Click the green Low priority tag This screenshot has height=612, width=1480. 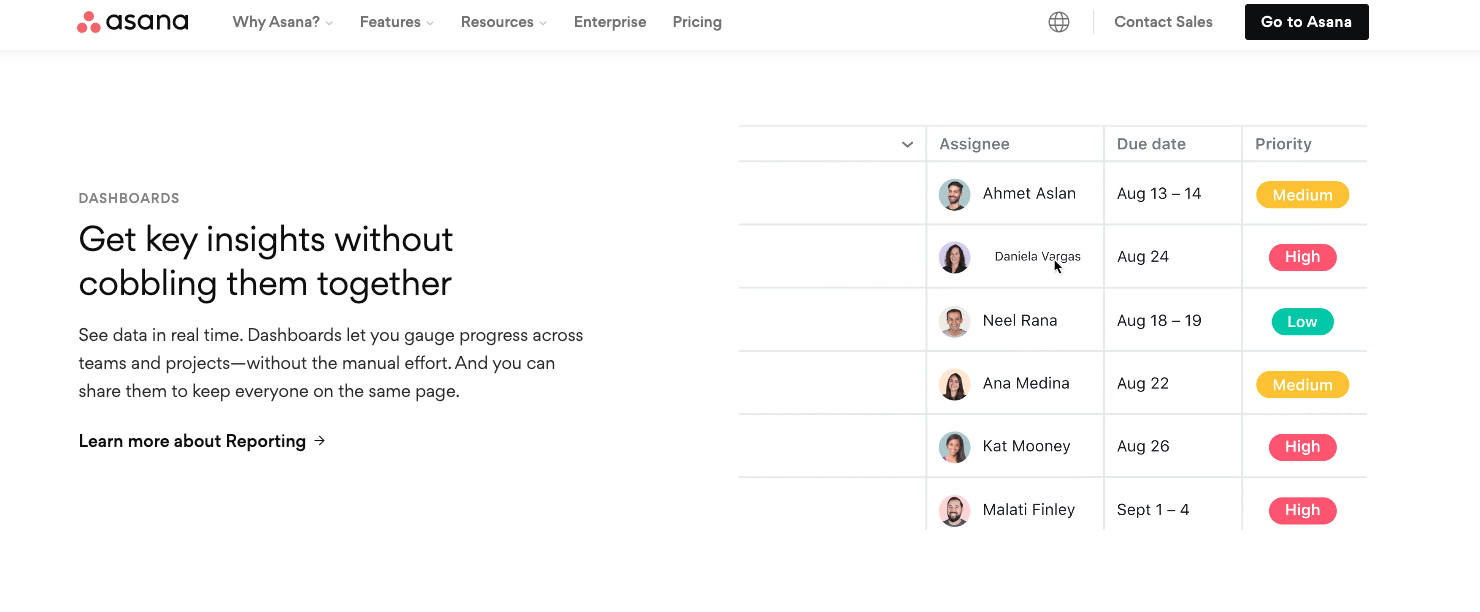tap(1302, 322)
